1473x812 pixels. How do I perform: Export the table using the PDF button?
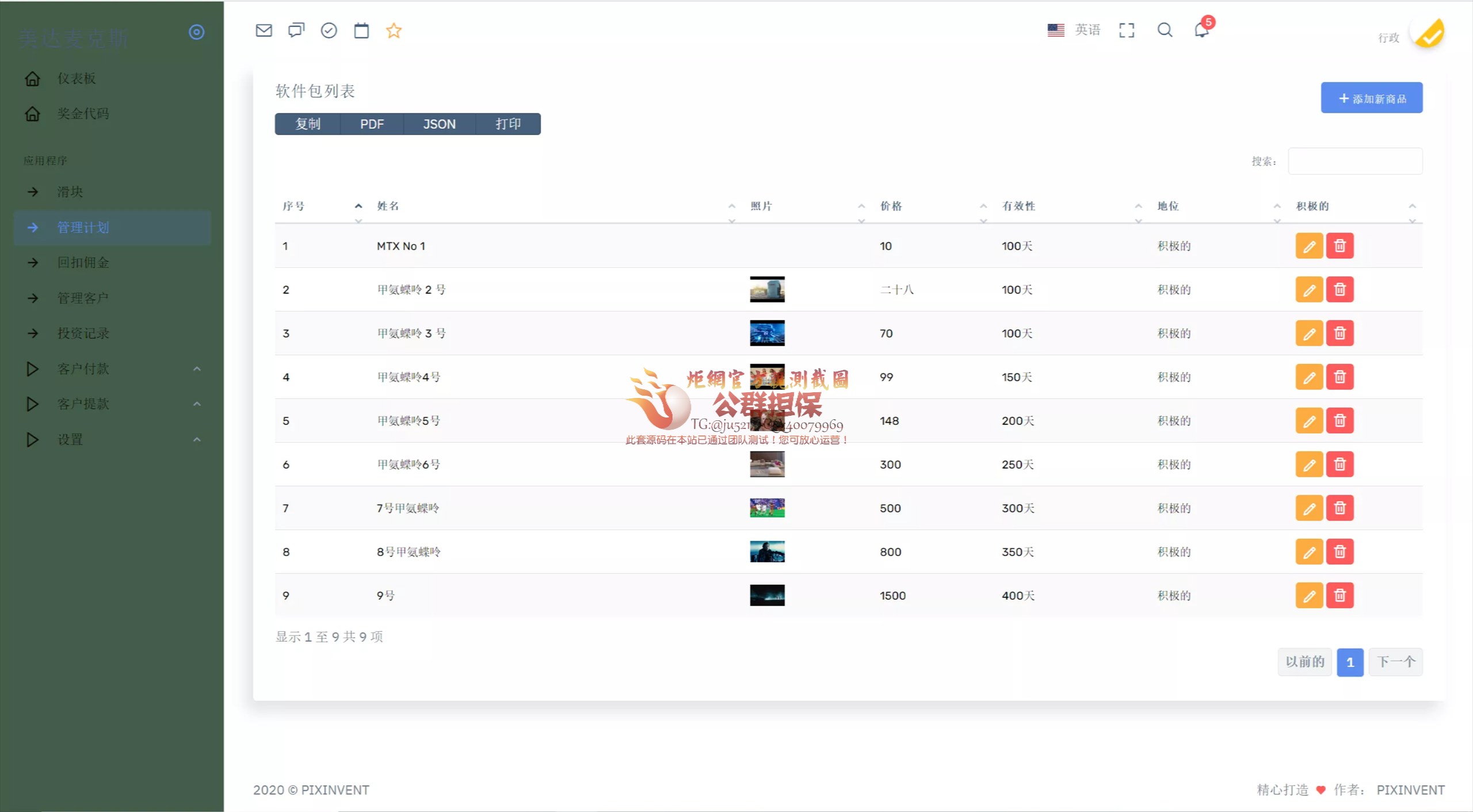[x=372, y=124]
